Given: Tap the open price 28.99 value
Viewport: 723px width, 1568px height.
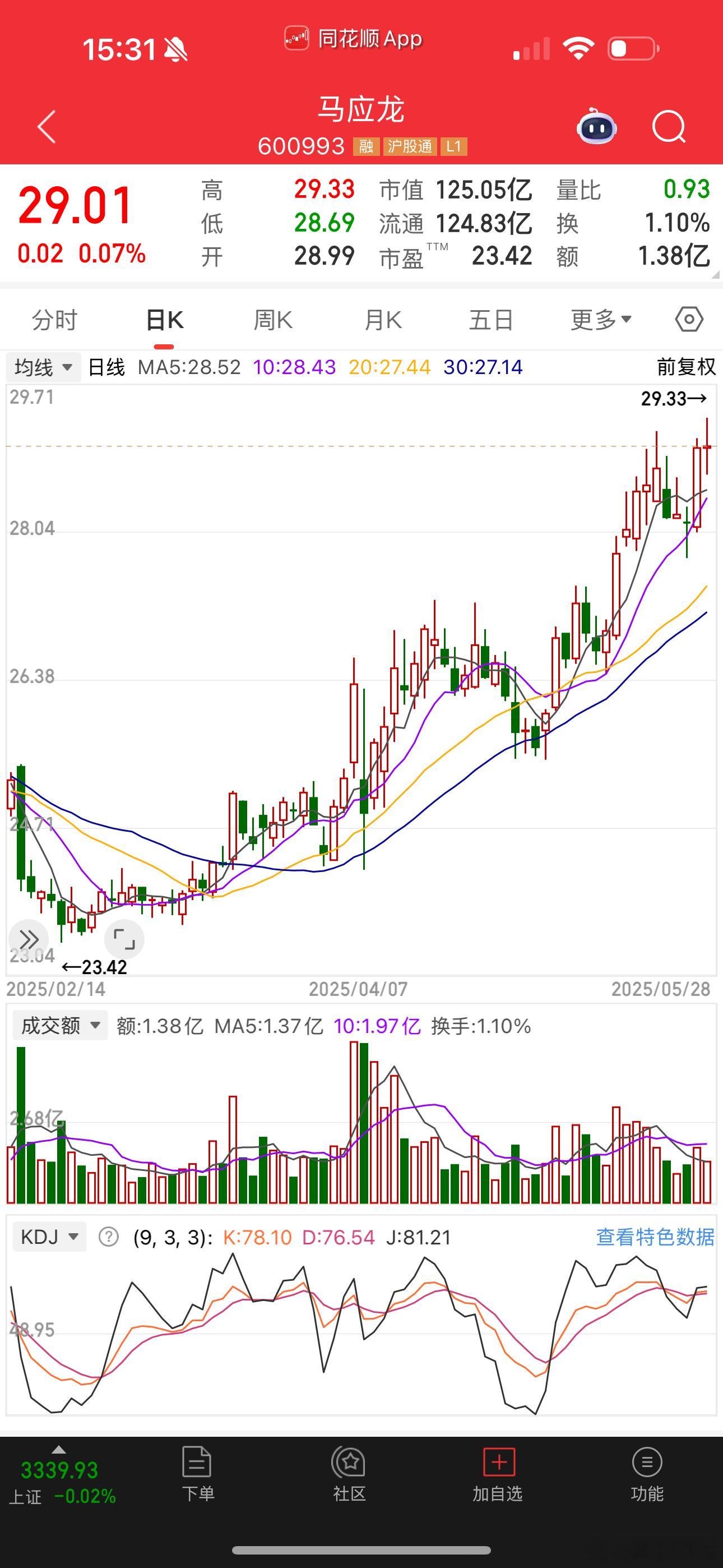Looking at the screenshot, I should [x=325, y=256].
